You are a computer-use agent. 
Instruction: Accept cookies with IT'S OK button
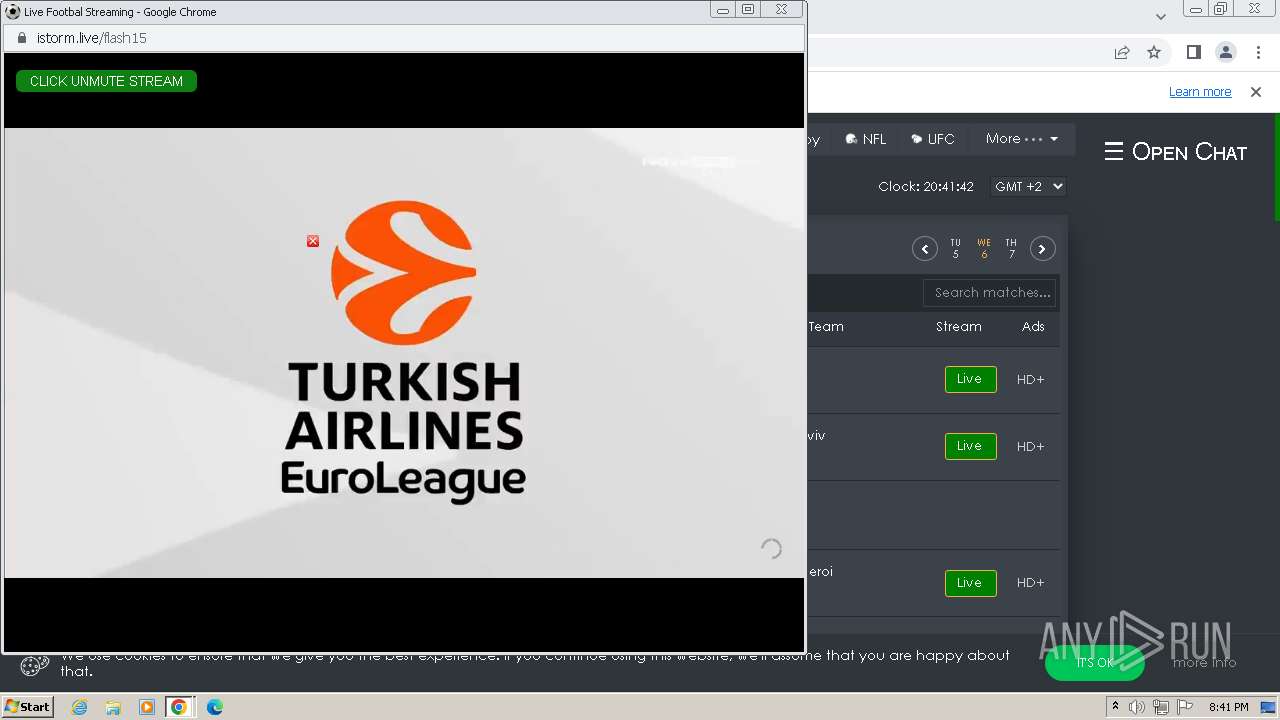(1094, 663)
